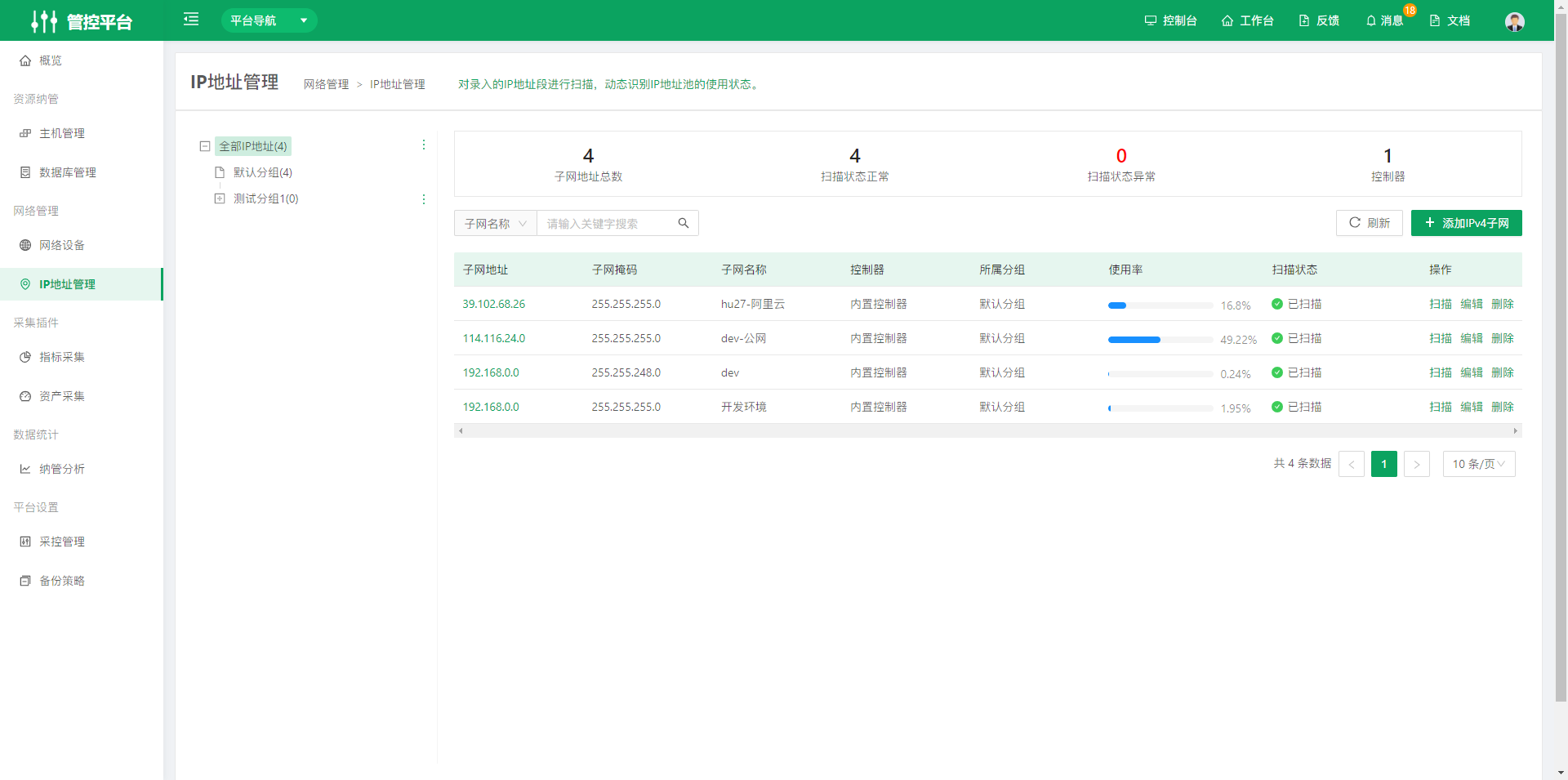Click the 使用率 column header
The image size is (1568, 780).
[1125, 270]
